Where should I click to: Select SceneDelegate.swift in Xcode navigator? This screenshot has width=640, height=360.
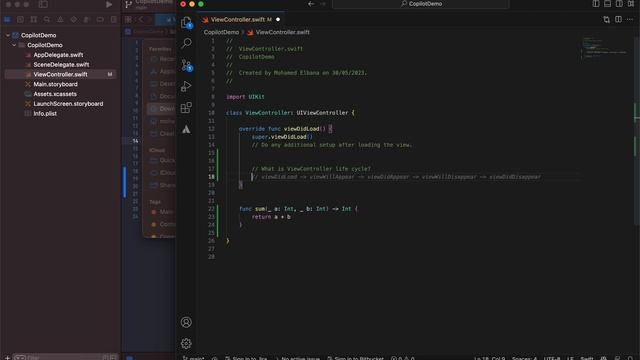[61, 64]
